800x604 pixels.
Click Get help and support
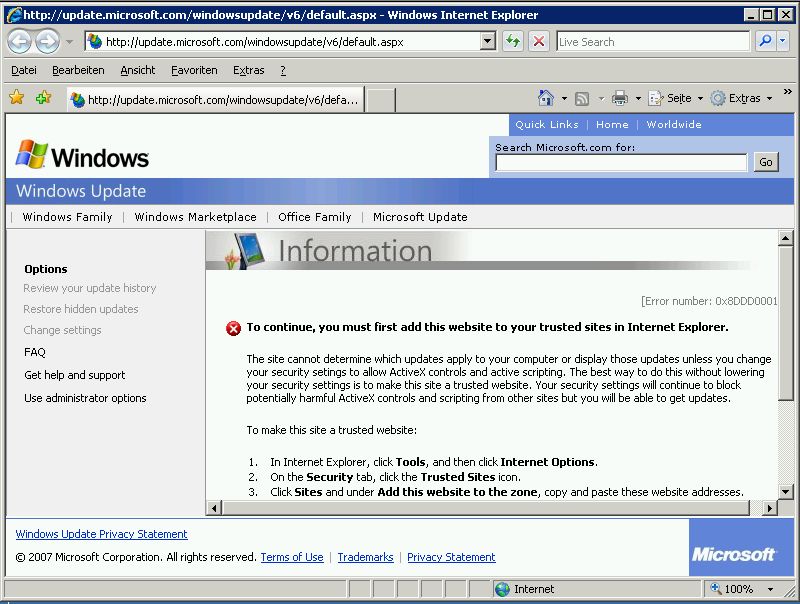(x=74, y=375)
